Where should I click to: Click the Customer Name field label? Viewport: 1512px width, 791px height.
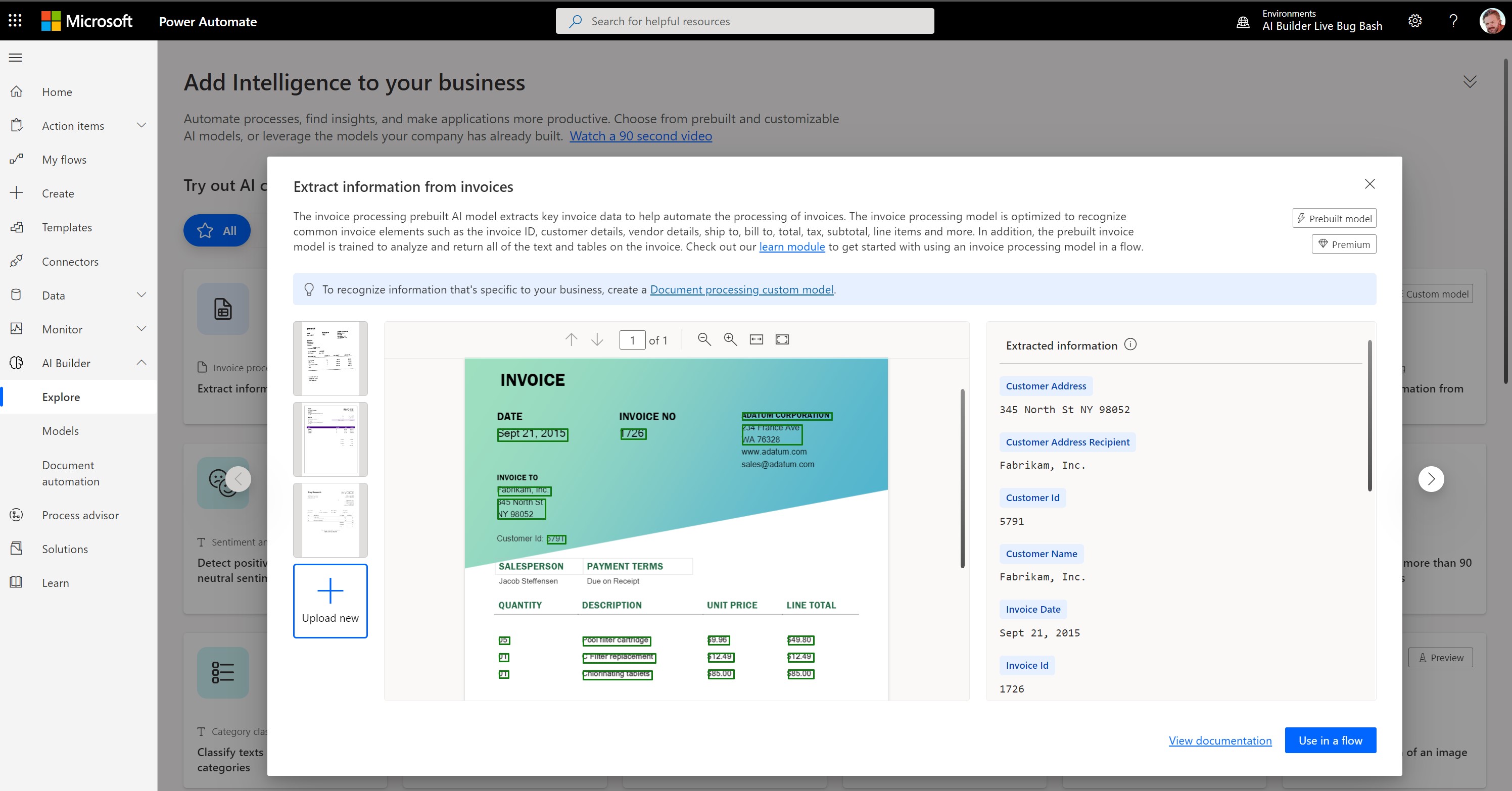point(1041,554)
